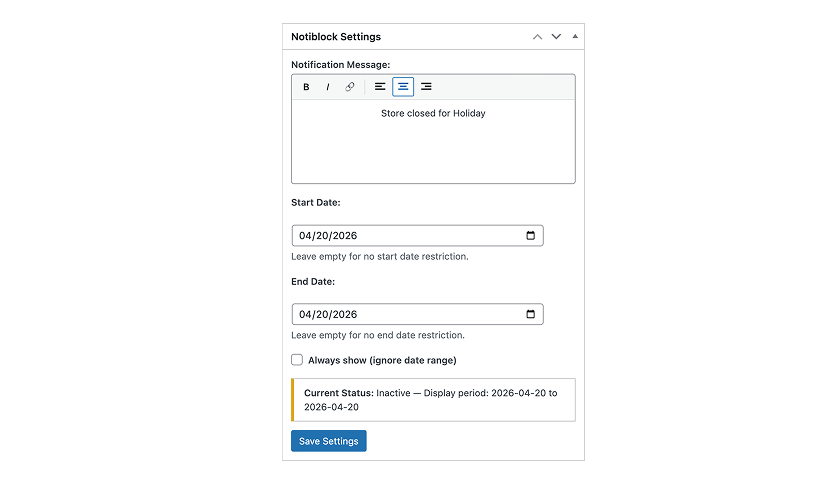The height and width of the screenshot is (484, 834).
Task: Click the 'Always show (ignore date range)' label
Action: [382, 361]
